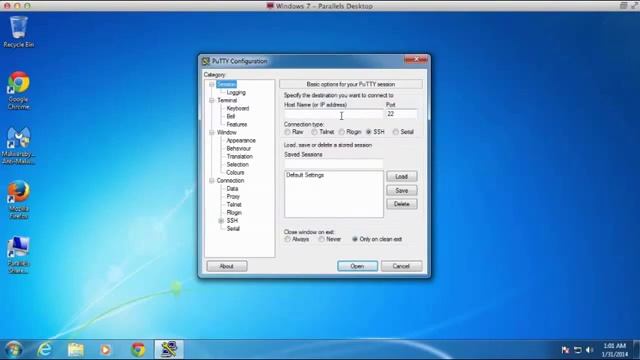Choose Only on clean exit option
The width and height of the screenshot is (640, 360).
tap(377, 239)
